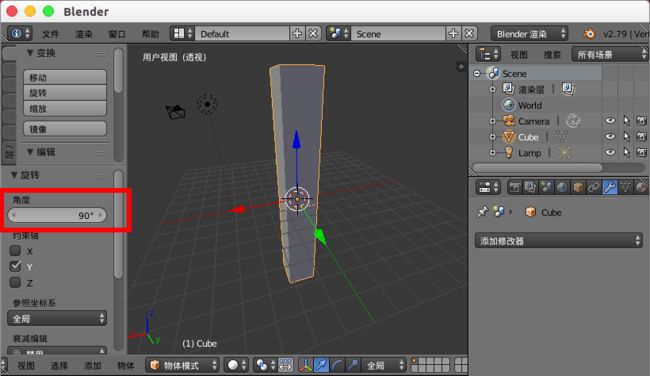Open the World properties tab icon
Viewport: 650px width, 376px height.
(x=562, y=187)
